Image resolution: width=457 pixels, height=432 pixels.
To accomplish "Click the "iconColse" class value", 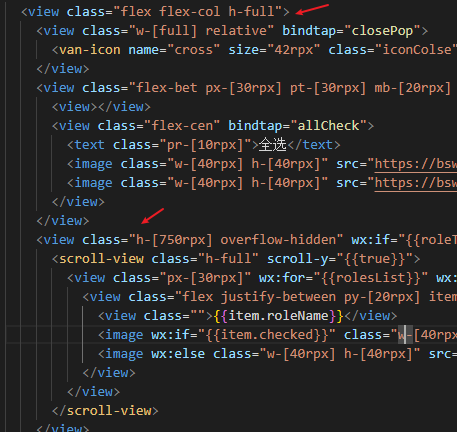I will (x=417, y=50).
